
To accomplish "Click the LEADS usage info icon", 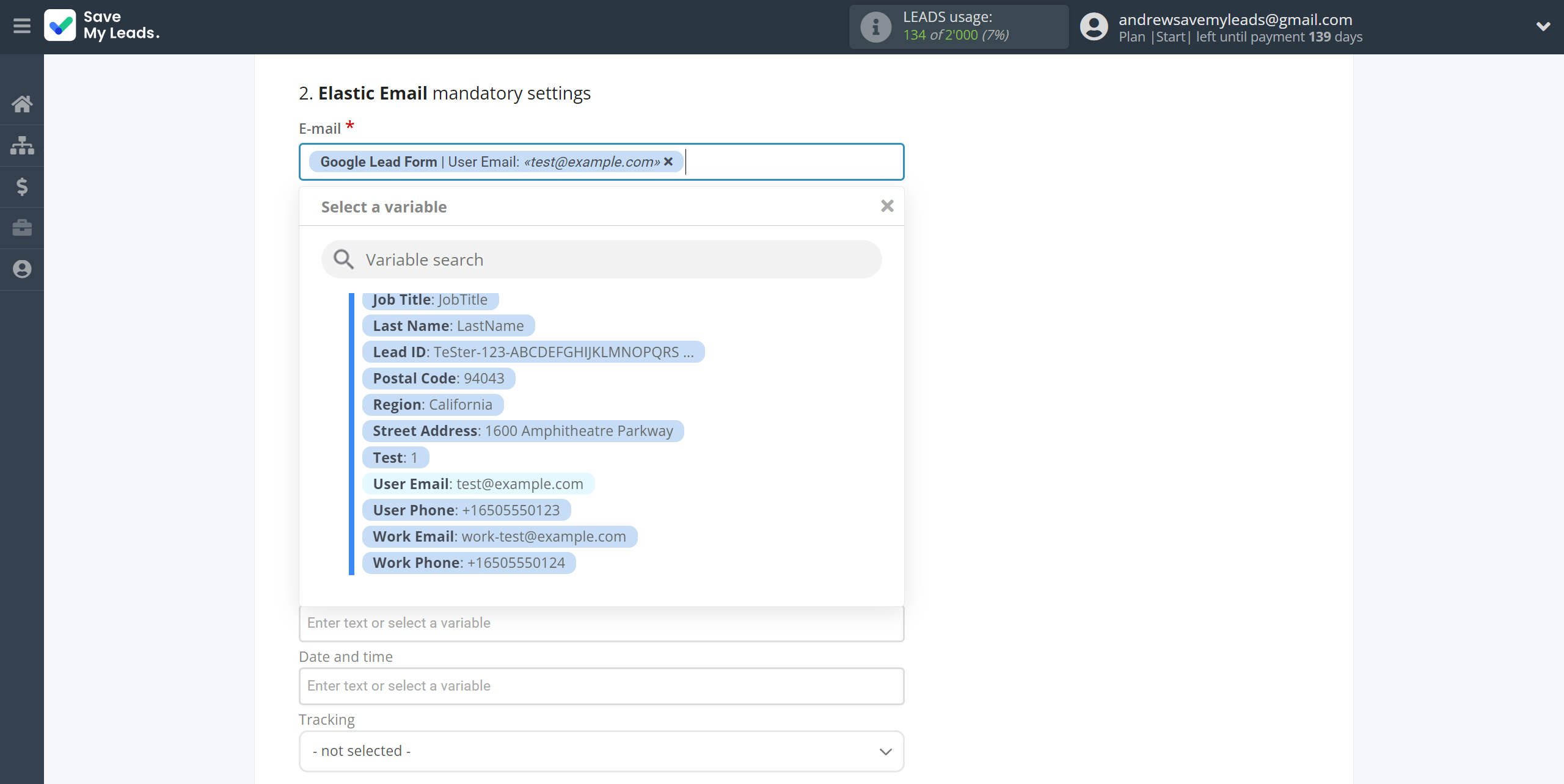I will (875, 27).
